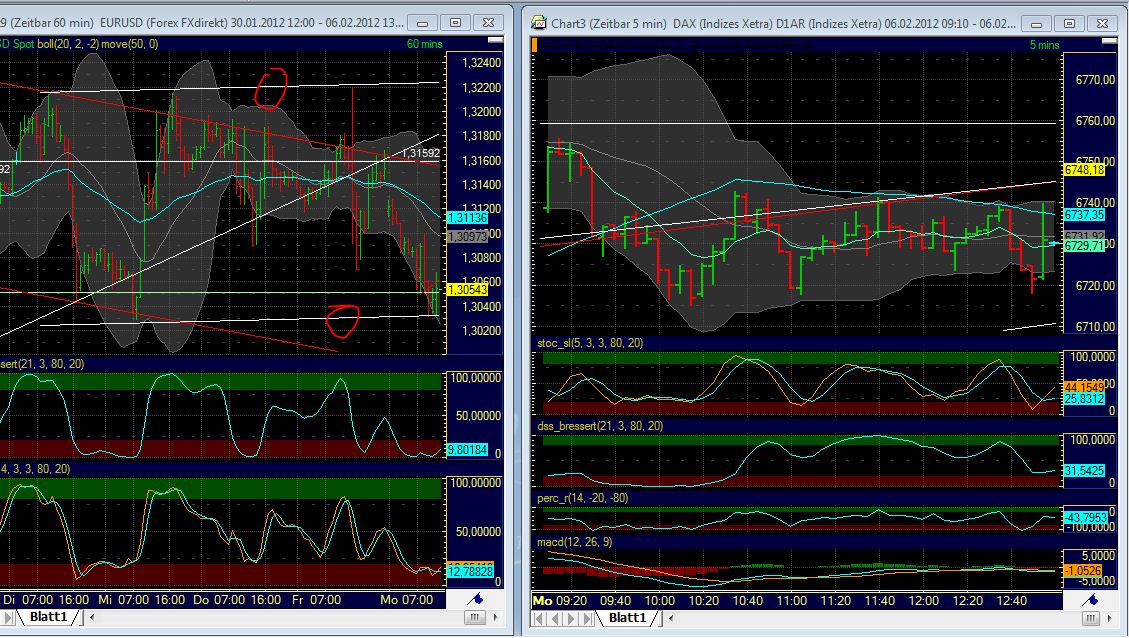The height and width of the screenshot is (638, 1129).
Task: Click the next-bar arrow icon below the DAX chart
Action: [x=571, y=617]
